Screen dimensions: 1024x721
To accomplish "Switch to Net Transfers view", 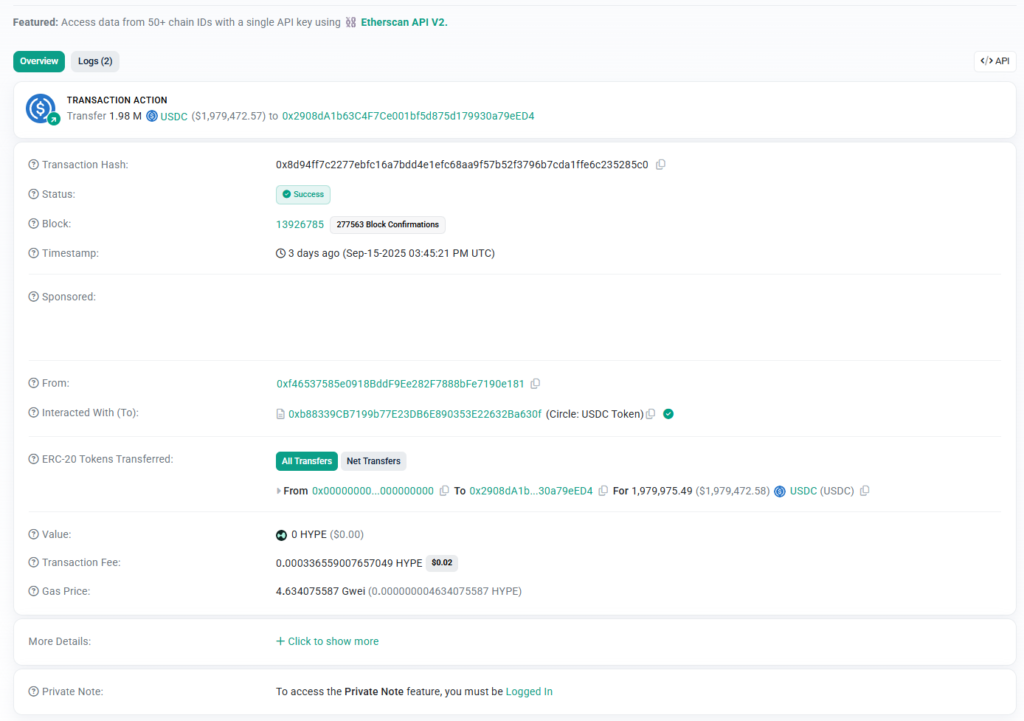I will pos(374,461).
